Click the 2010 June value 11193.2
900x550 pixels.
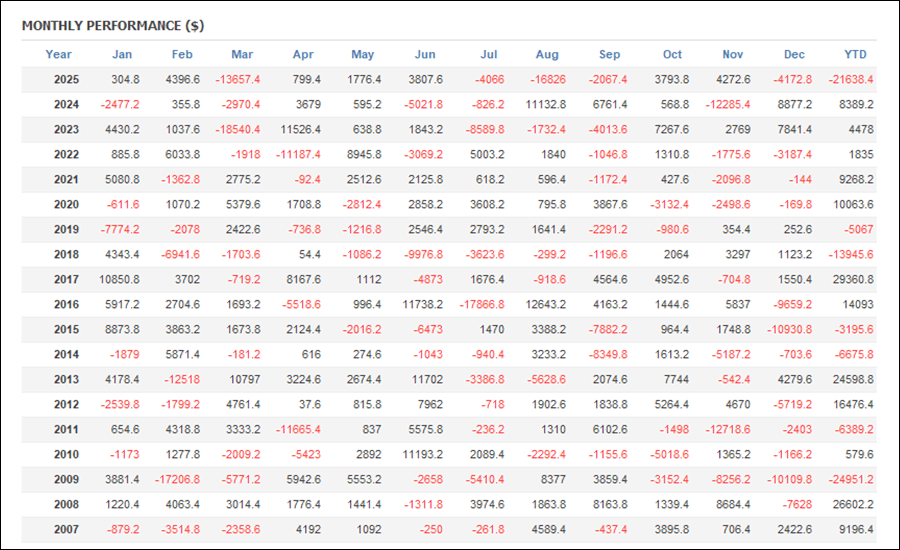421,454
